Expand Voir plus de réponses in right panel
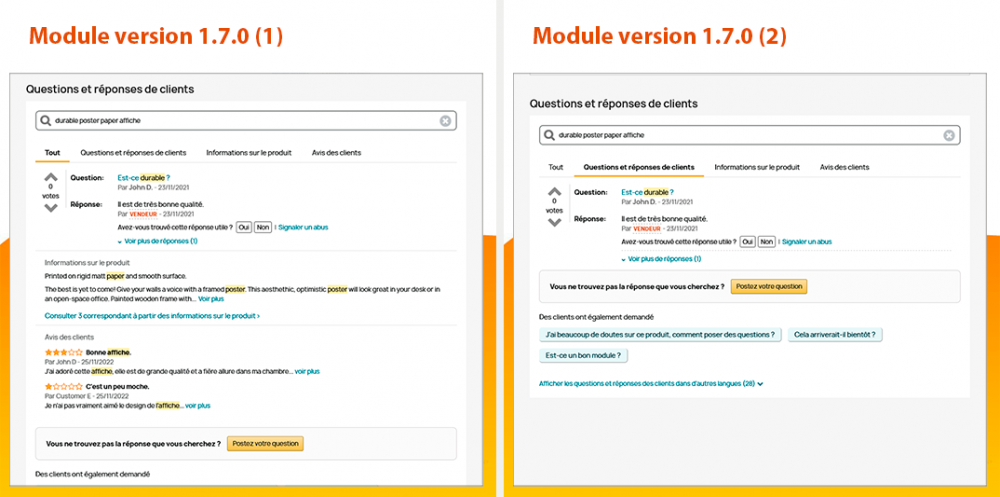 (661, 259)
